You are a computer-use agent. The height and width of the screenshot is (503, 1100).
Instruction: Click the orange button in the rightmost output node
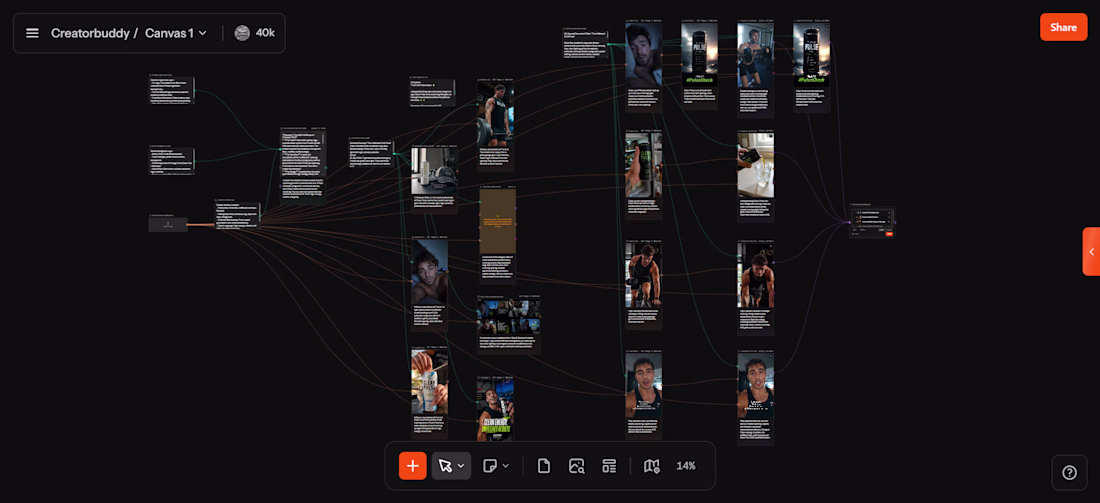pyautogui.click(x=889, y=233)
